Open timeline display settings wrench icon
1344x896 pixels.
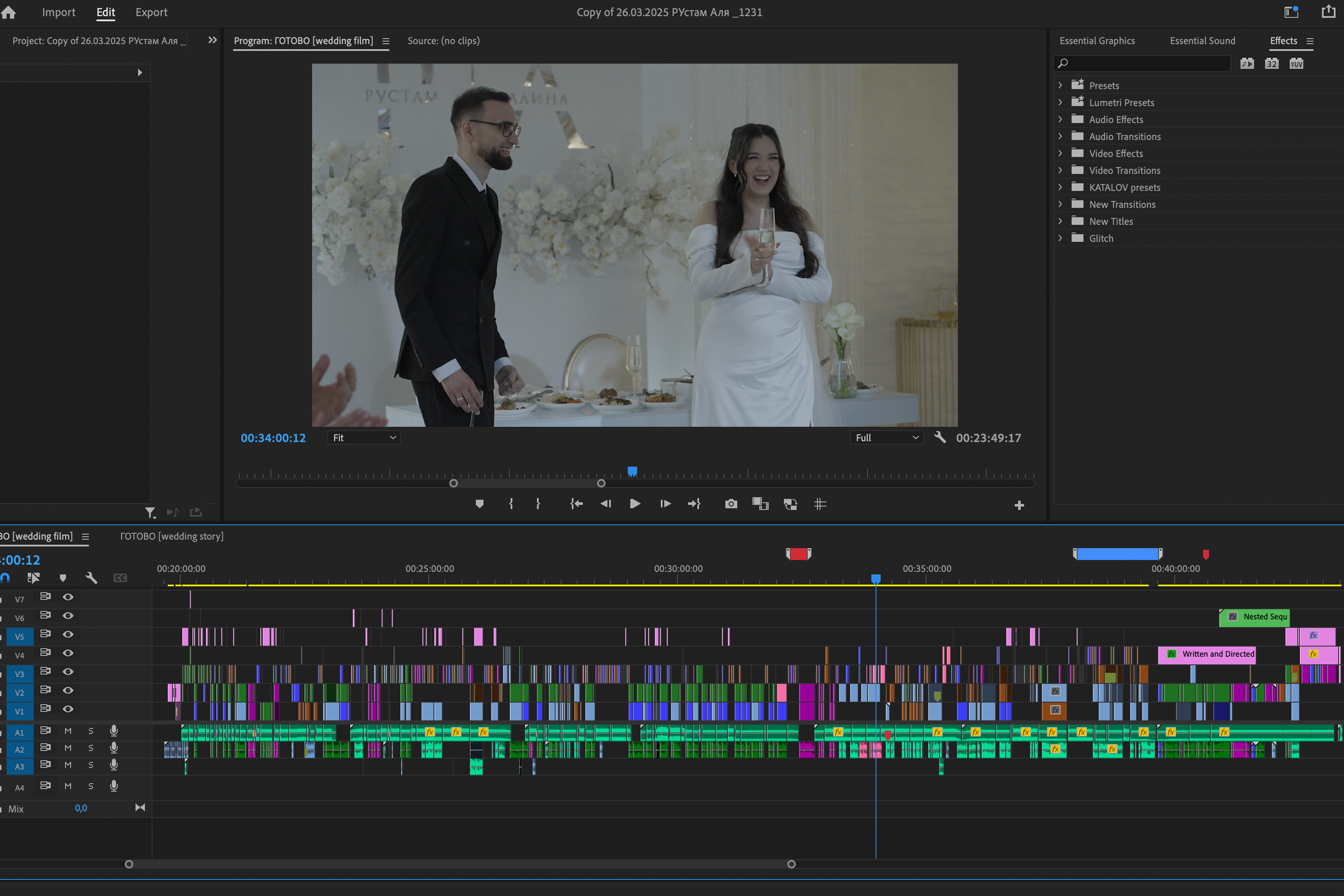click(91, 578)
